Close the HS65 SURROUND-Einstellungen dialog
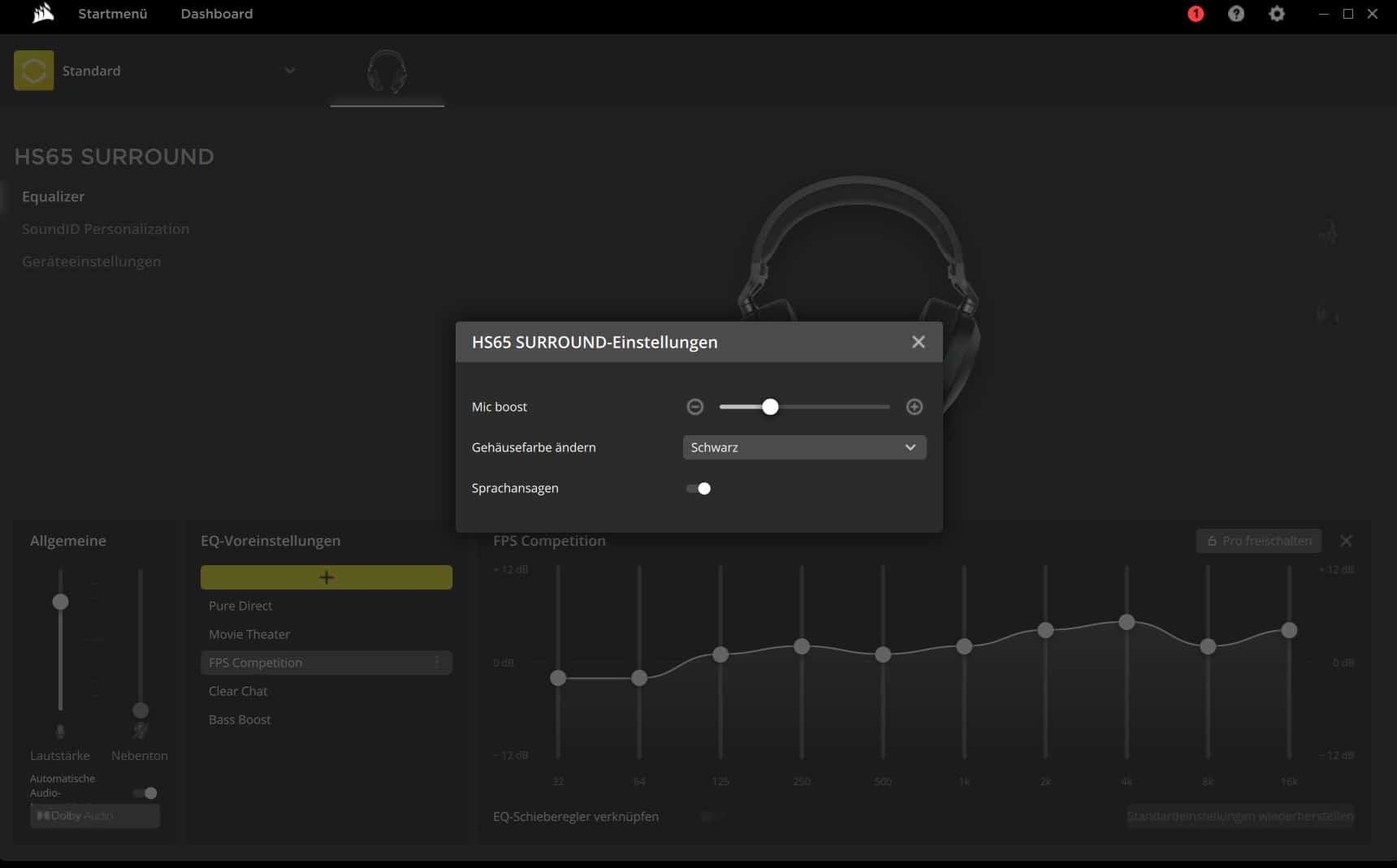 pyautogui.click(x=918, y=342)
